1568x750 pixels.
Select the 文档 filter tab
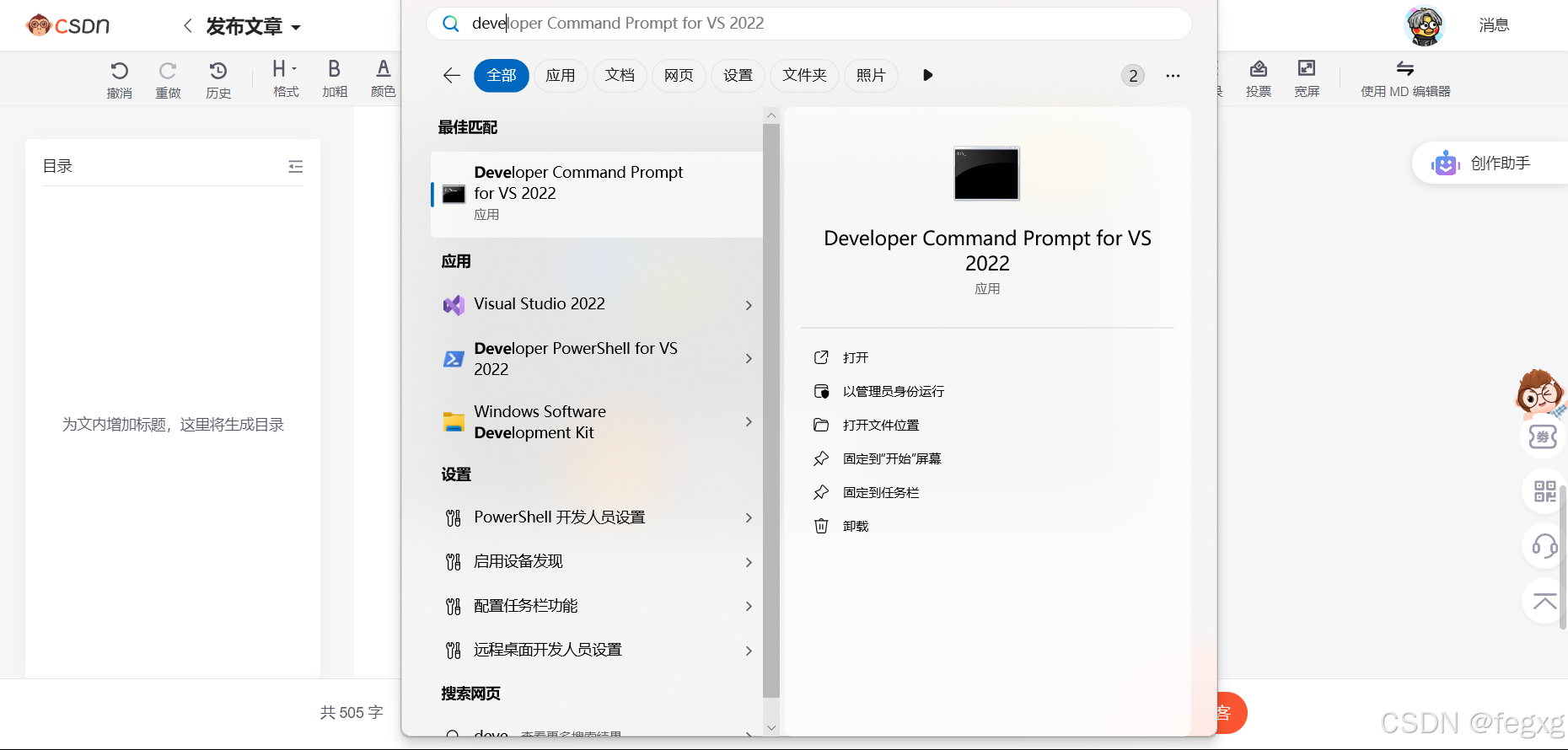point(620,75)
